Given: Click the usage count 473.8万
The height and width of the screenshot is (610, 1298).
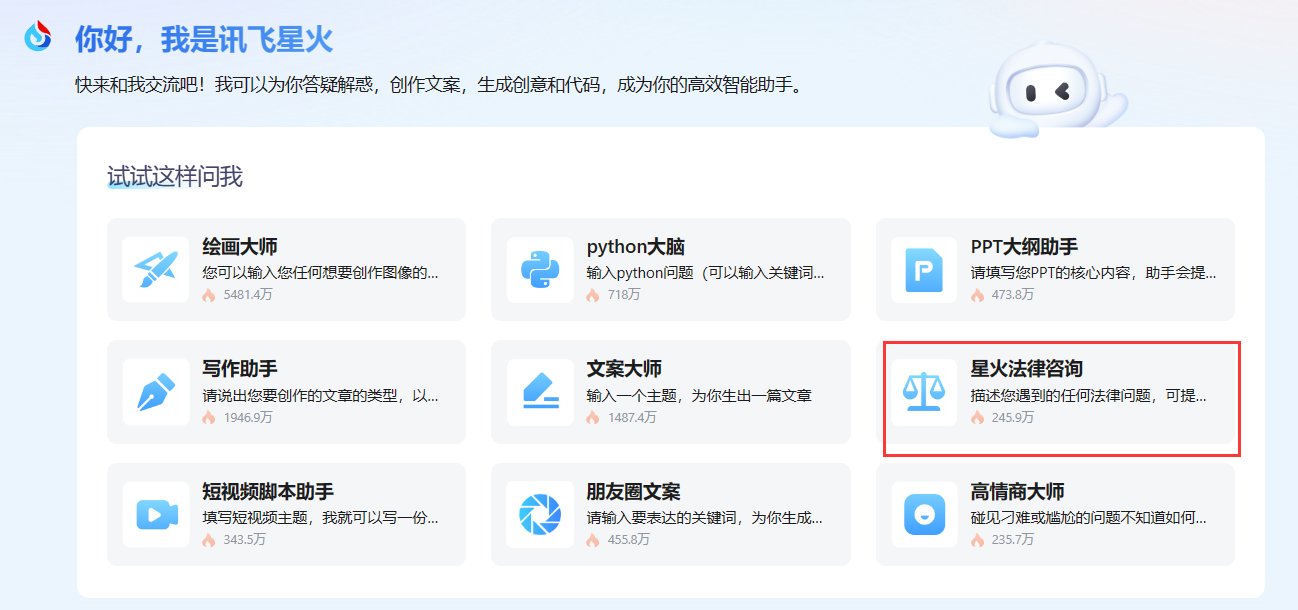Looking at the screenshot, I should coord(1012,295).
